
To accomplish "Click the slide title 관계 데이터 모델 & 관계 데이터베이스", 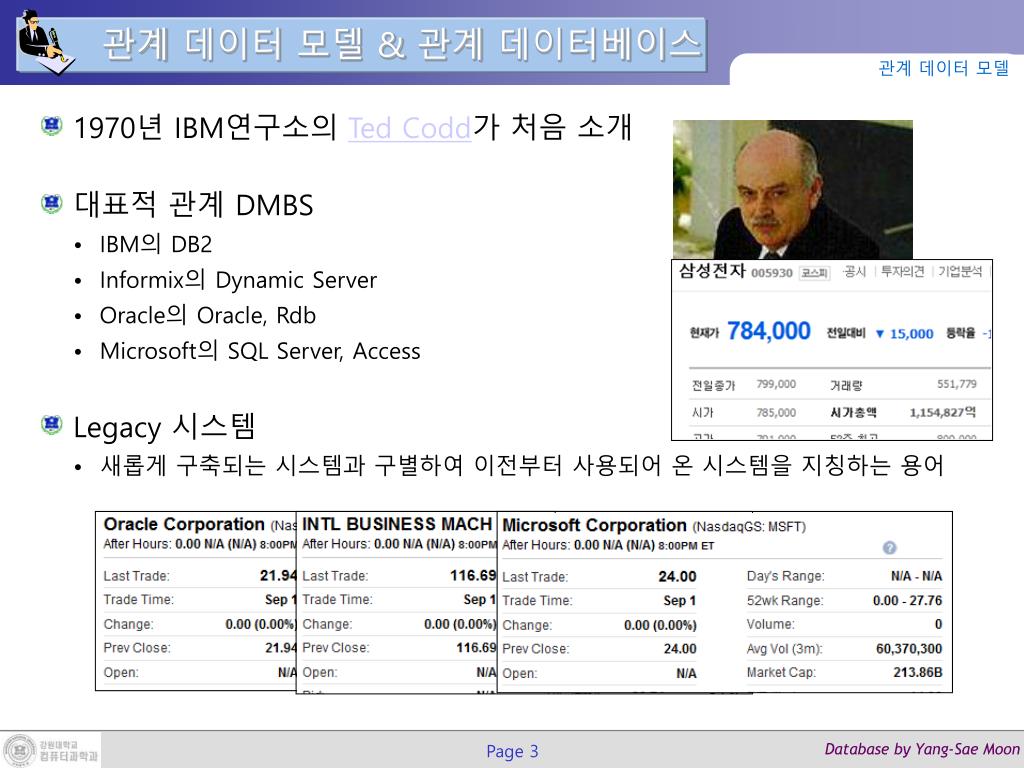I will [x=402, y=44].
